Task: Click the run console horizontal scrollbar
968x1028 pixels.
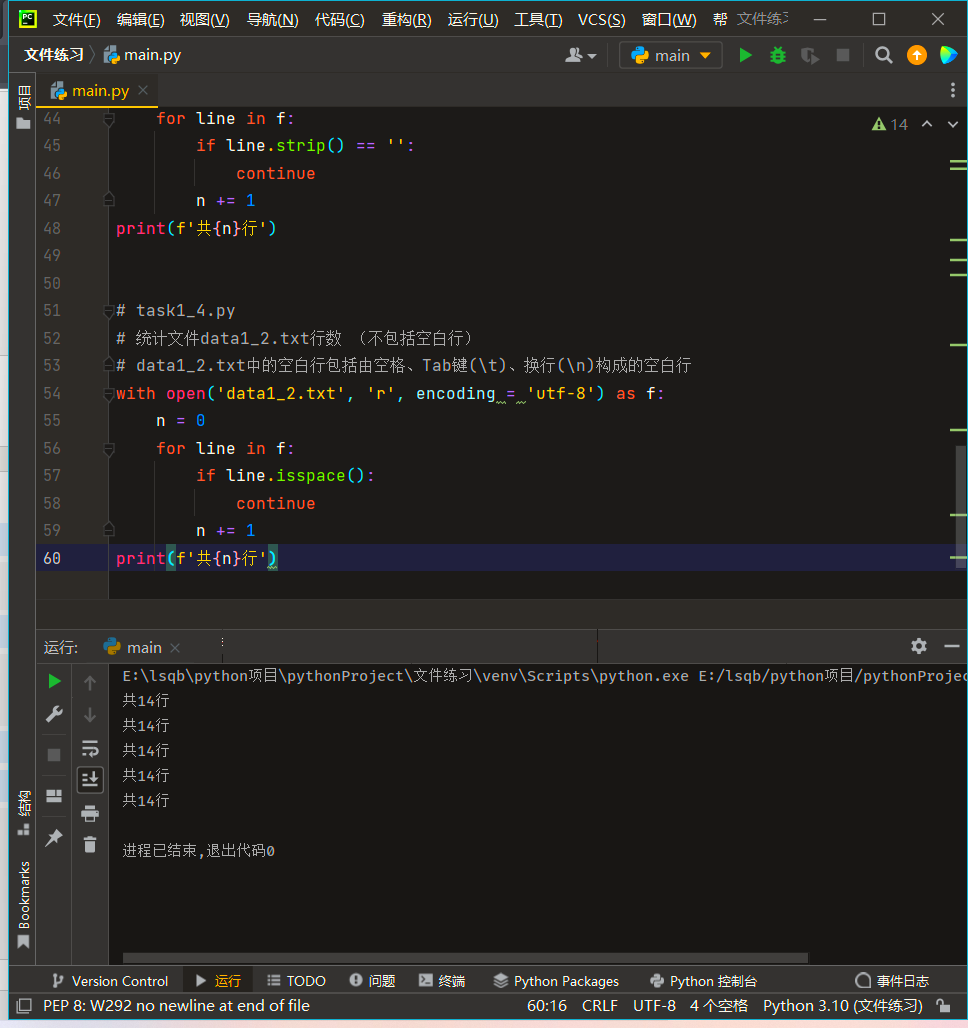Action: pos(465,958)
